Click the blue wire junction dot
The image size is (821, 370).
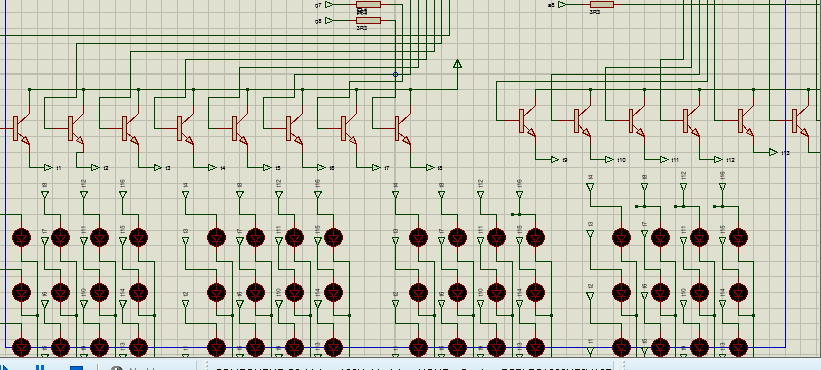click(x=395, y=74)
